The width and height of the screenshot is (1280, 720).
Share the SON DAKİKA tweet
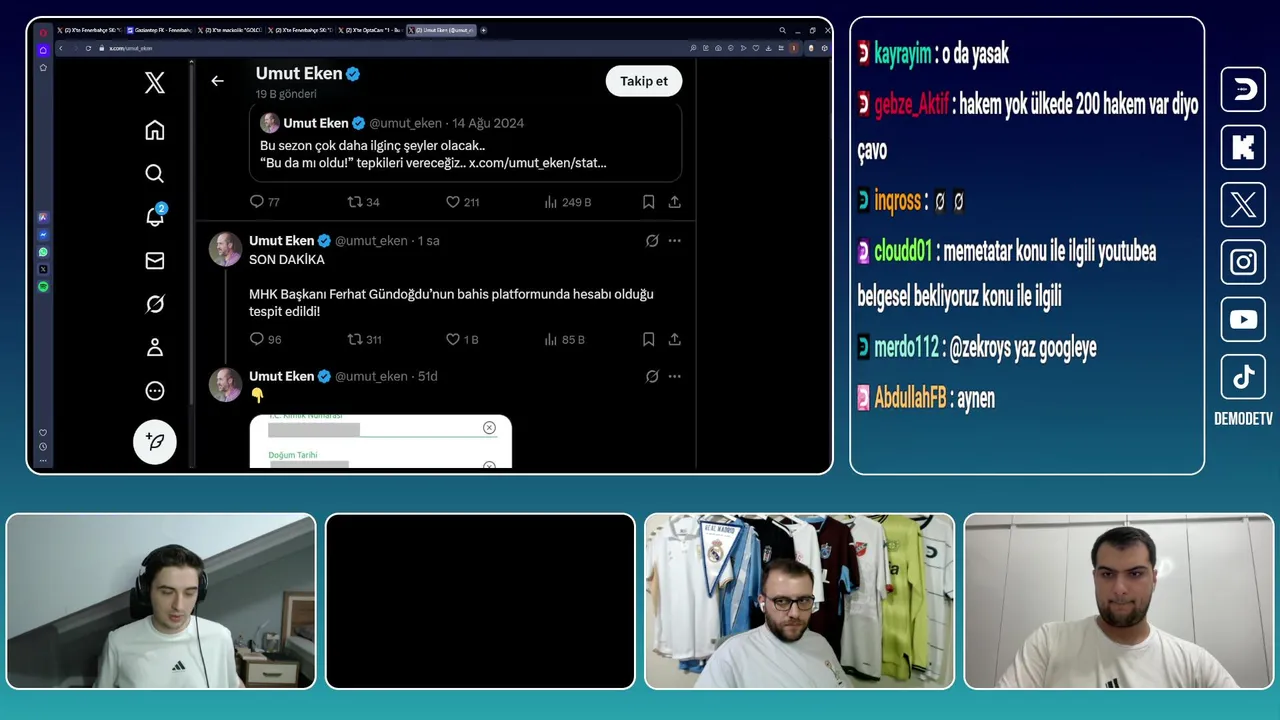coord(675,340)
